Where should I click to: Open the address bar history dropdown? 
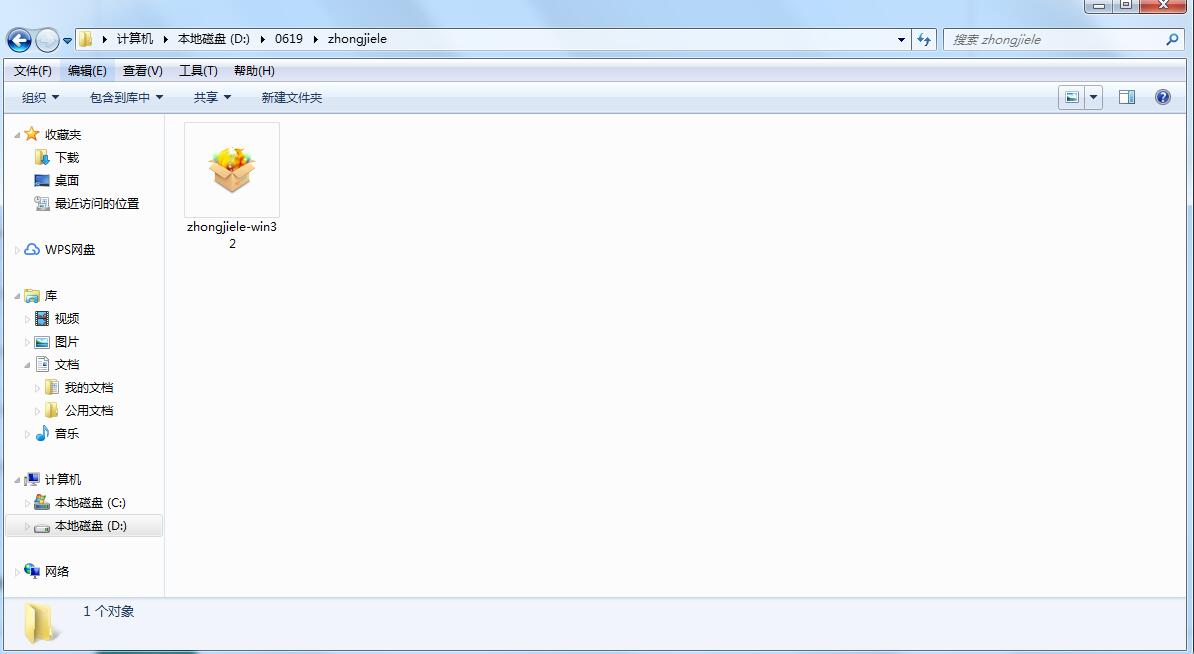(902, 40)
